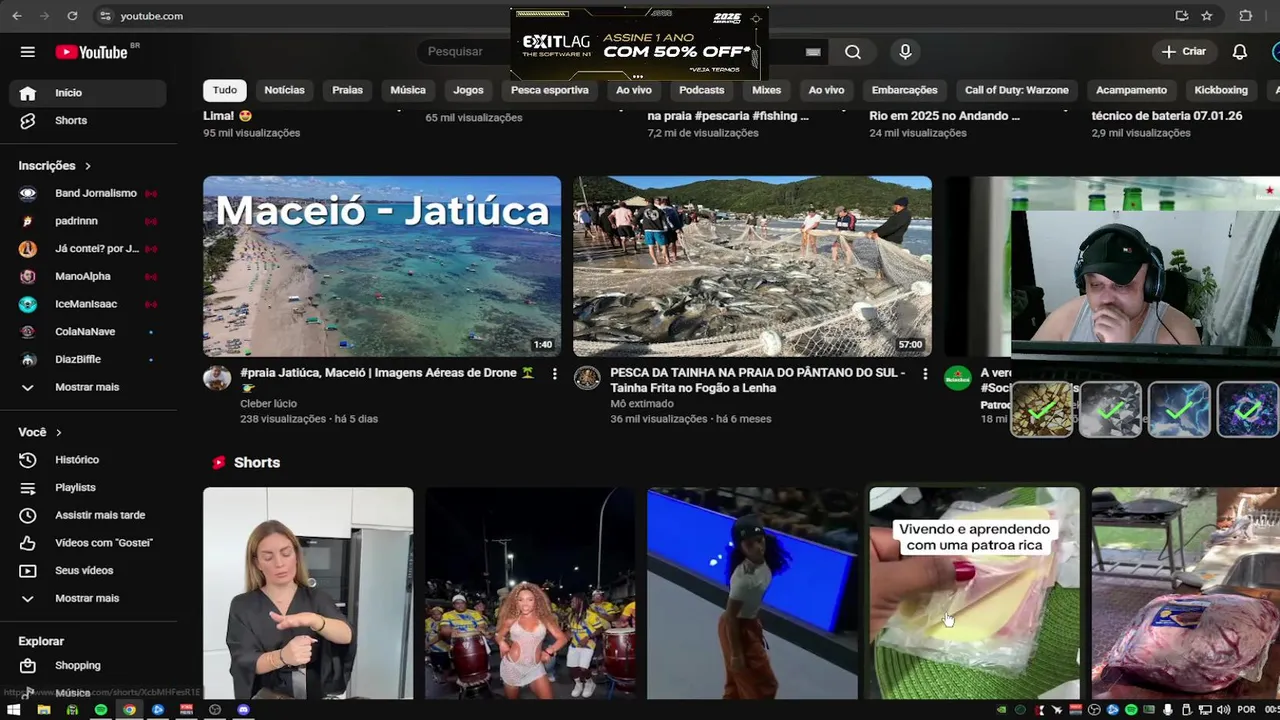The image size is (1280, 720).
Task: Select the Jogos filter chip
Action: click(x=468, y=90)
